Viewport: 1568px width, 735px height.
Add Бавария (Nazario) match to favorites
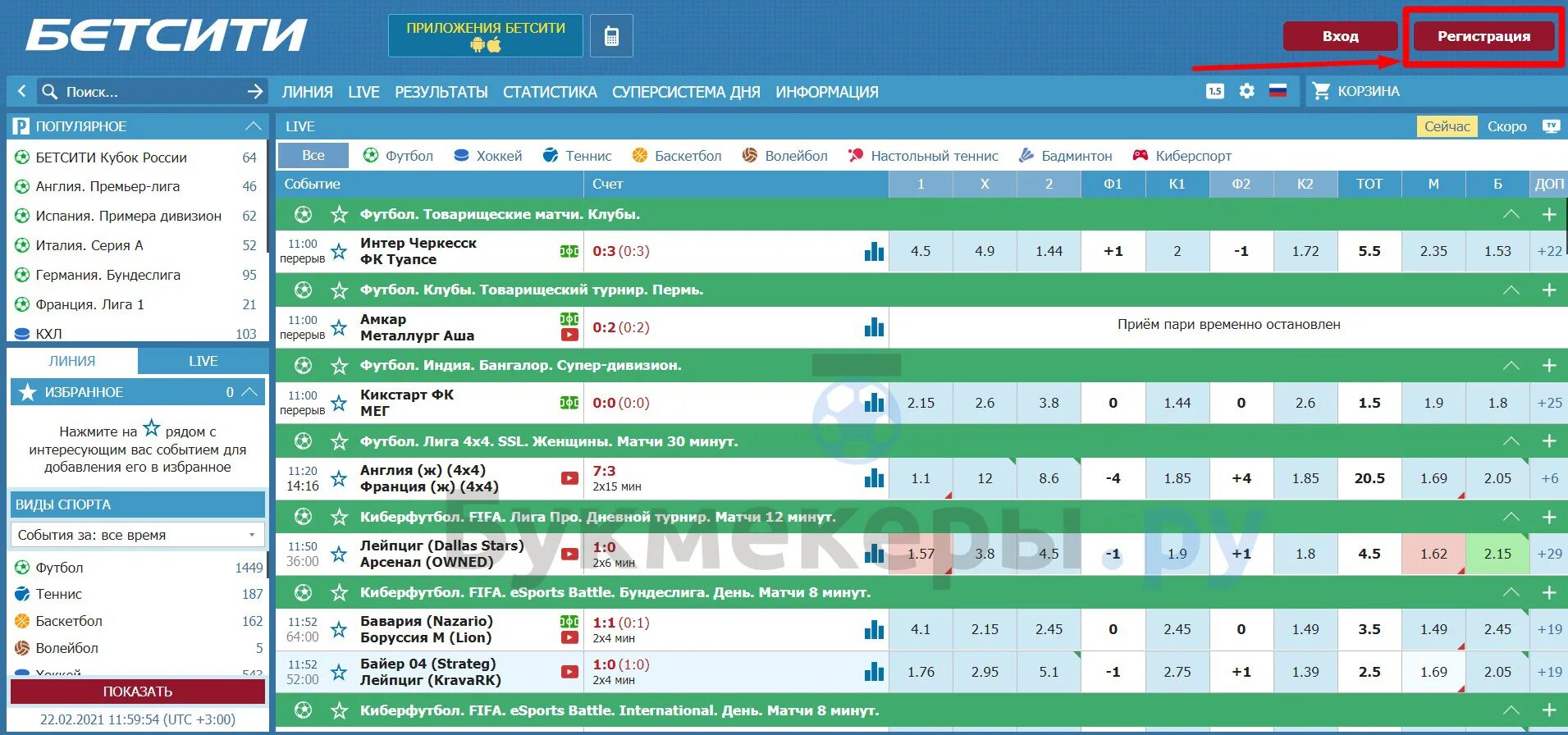click(x=339, y=629)
